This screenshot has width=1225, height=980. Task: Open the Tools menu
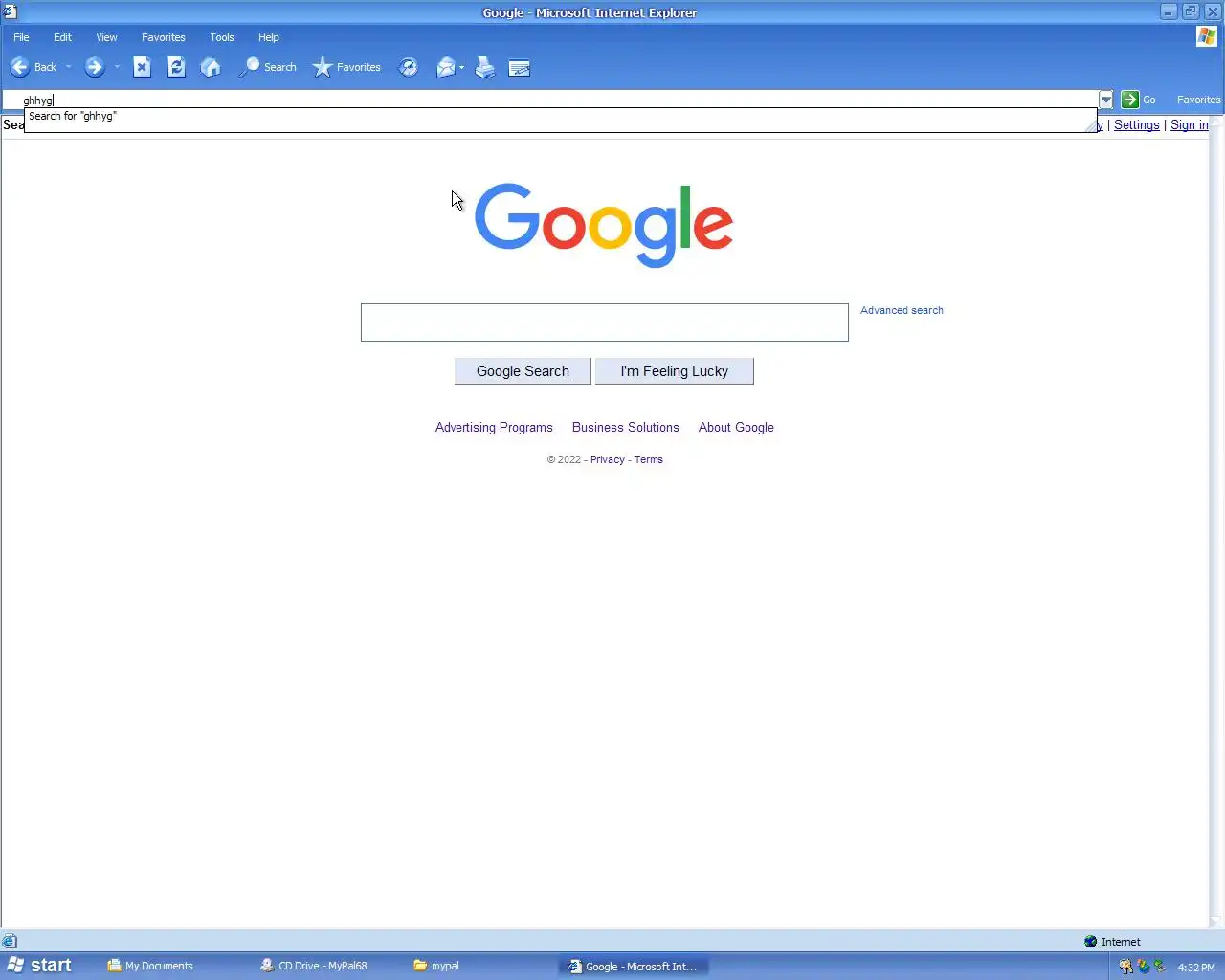(222, 37)
